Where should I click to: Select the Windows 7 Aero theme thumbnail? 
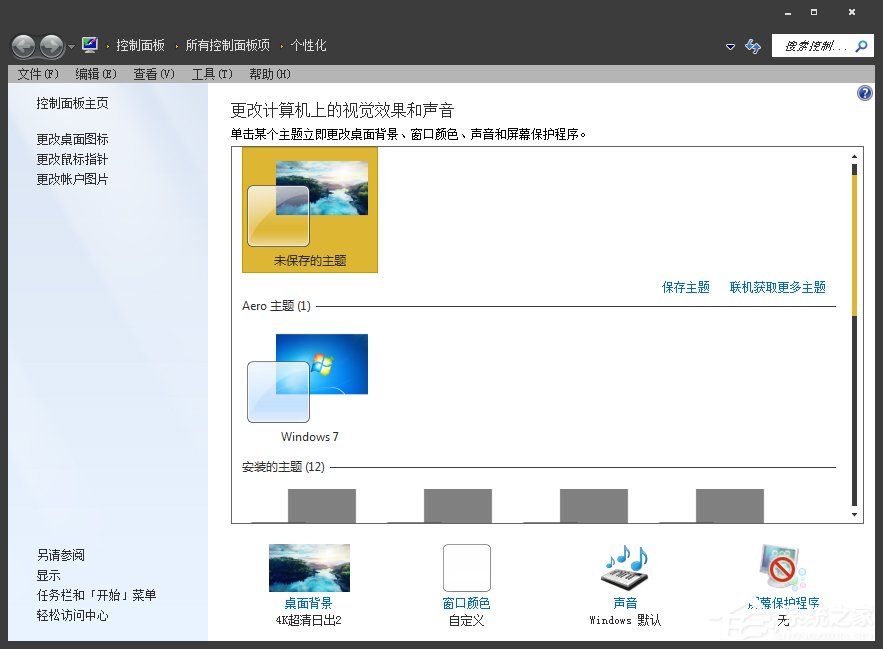(309, 380)
